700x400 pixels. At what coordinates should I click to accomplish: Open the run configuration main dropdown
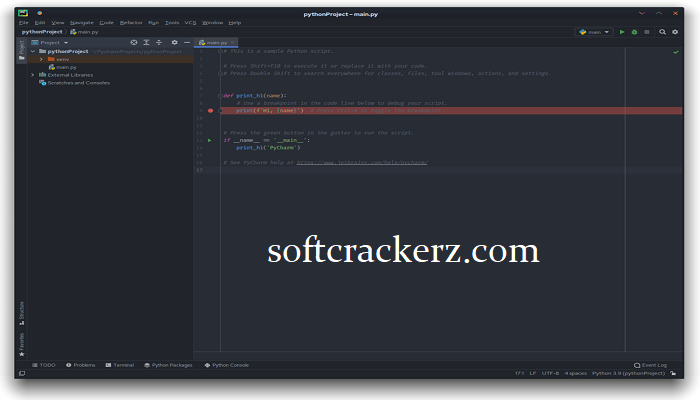click(x=594, y=32)
